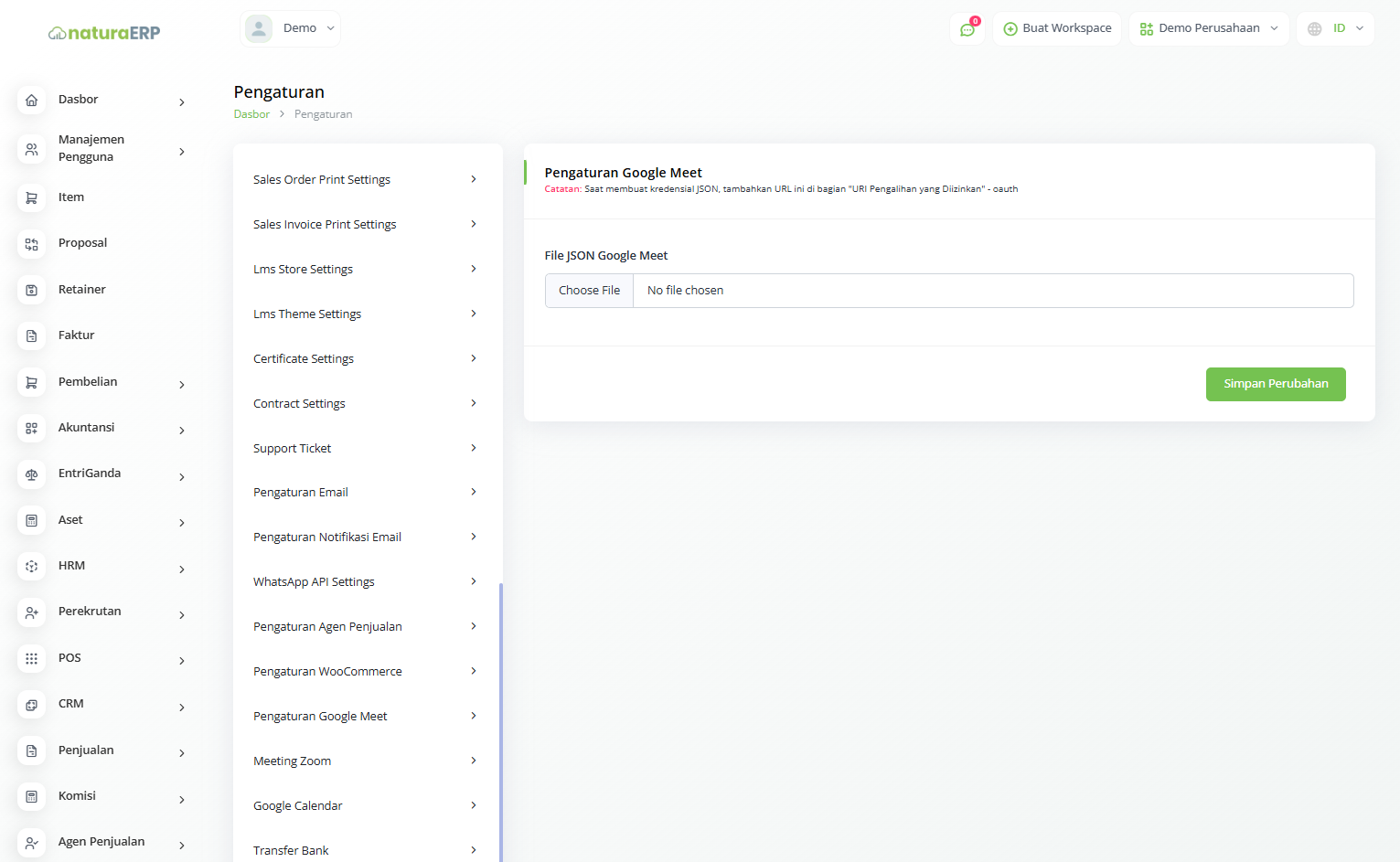Click the Manajemen Pengguna users icon

(31, 149)
